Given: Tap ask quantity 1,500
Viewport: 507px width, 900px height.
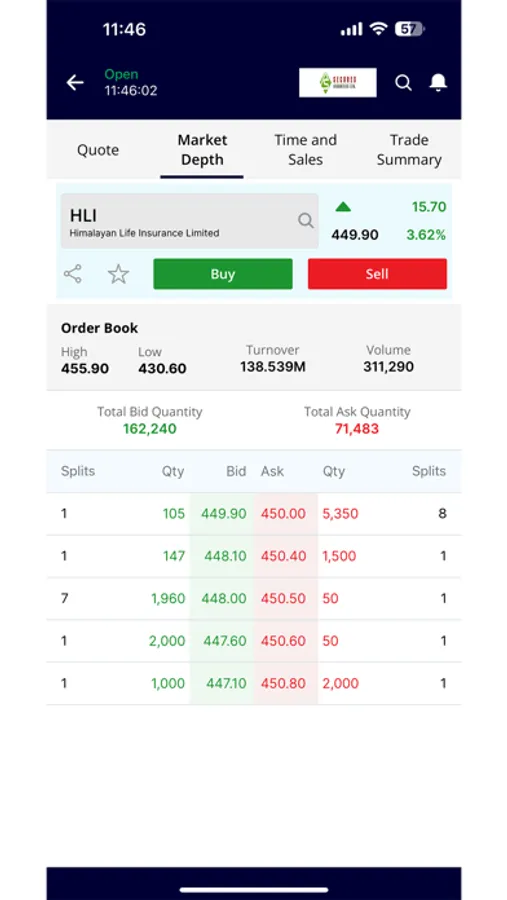Looking at the screenshot, I should coord(339,556).
